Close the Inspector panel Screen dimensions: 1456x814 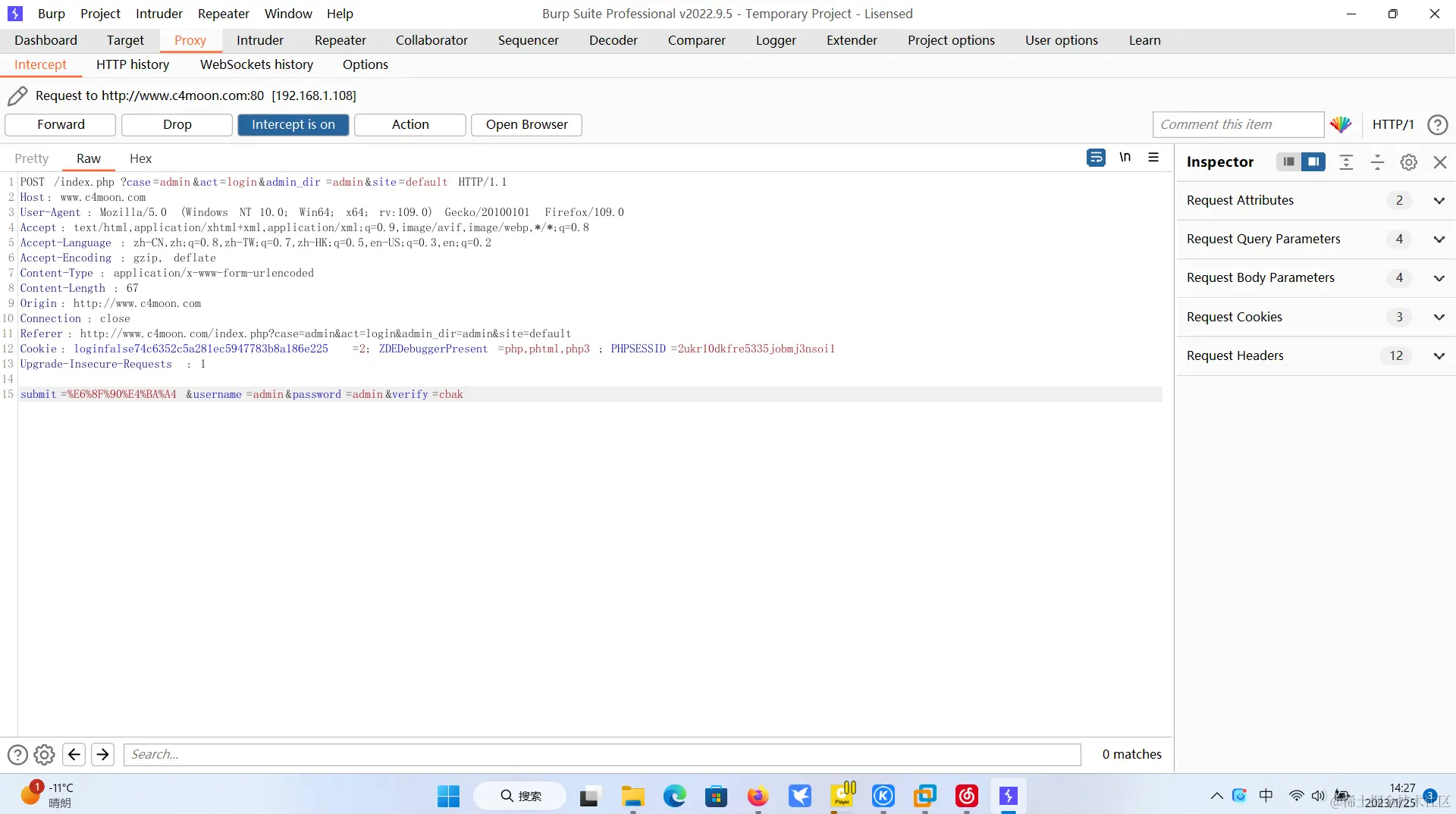pyautogui.click(x=1440, y=162)
